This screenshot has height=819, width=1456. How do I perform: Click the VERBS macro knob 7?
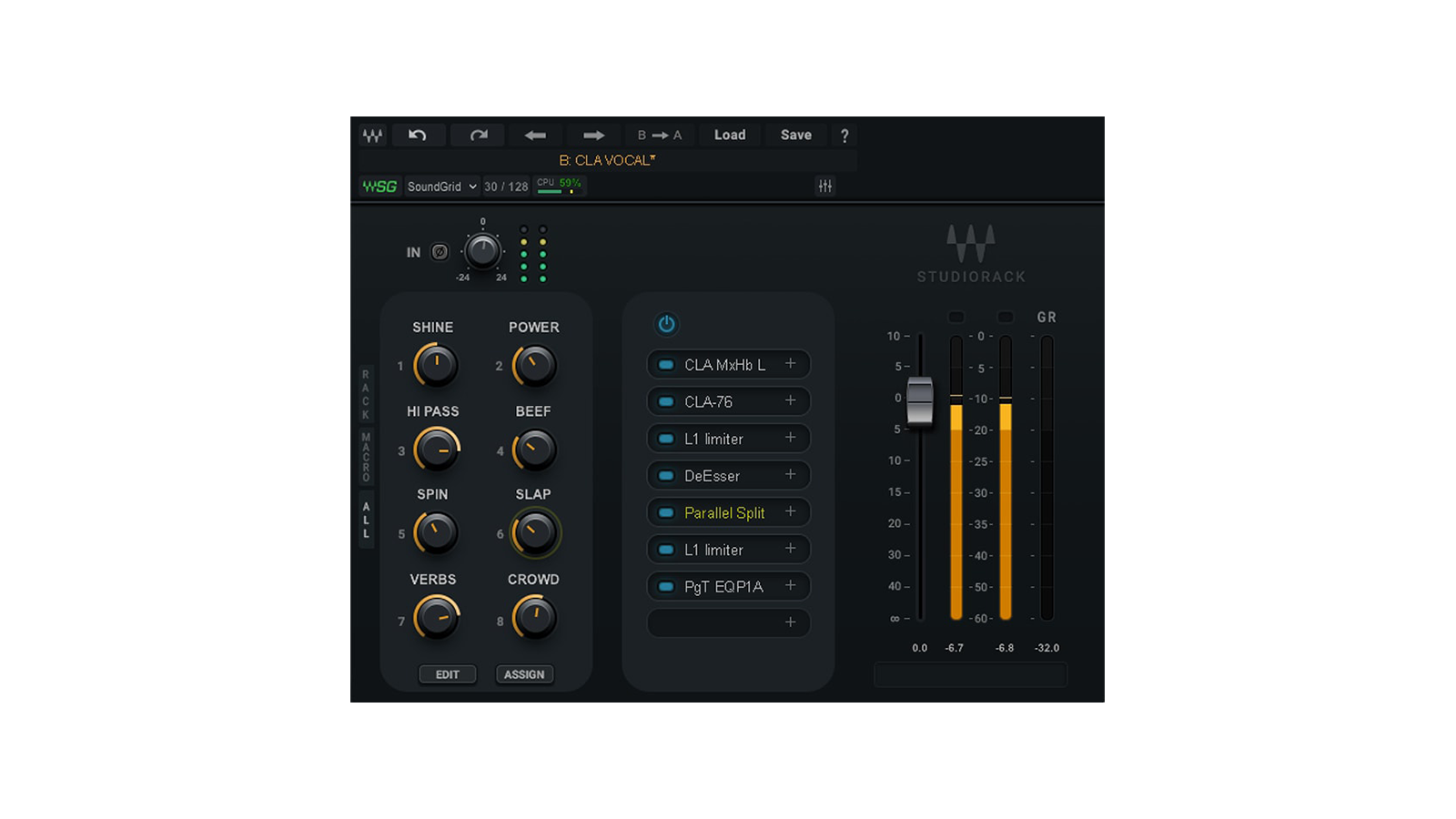tap(437, 618)
